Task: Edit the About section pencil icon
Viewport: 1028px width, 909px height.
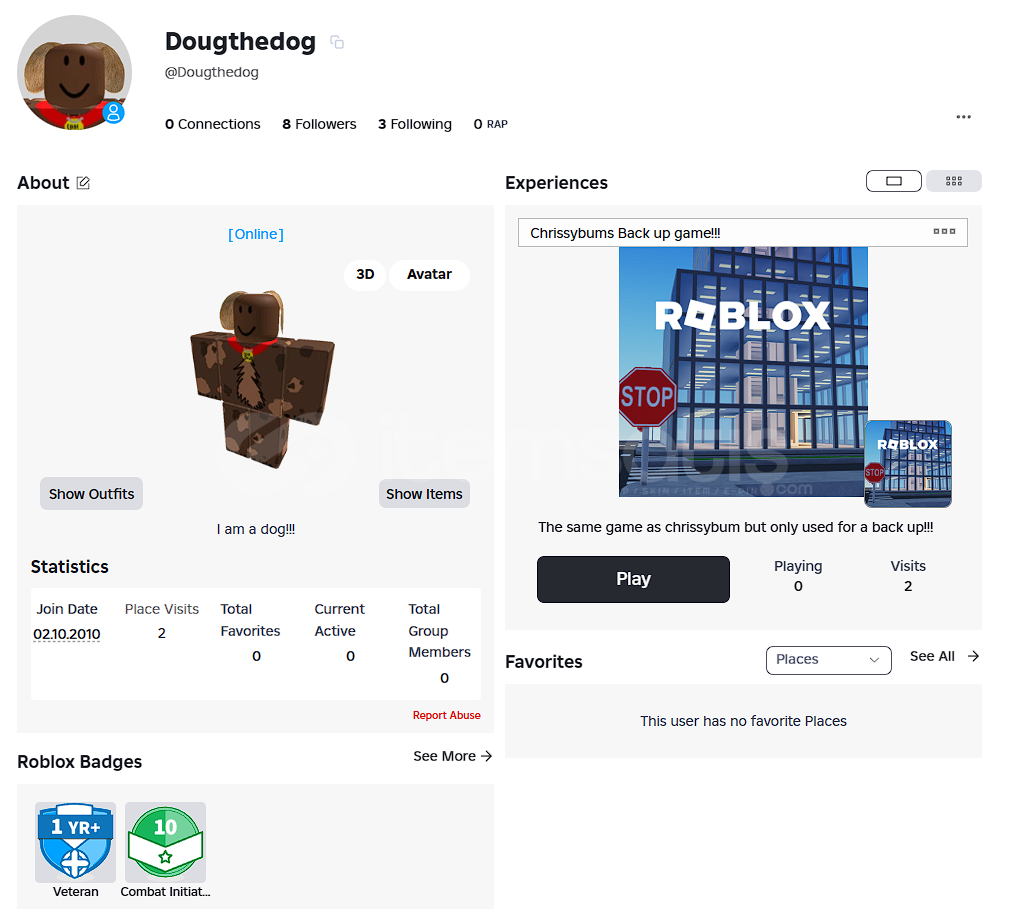Action: [83, 183]
